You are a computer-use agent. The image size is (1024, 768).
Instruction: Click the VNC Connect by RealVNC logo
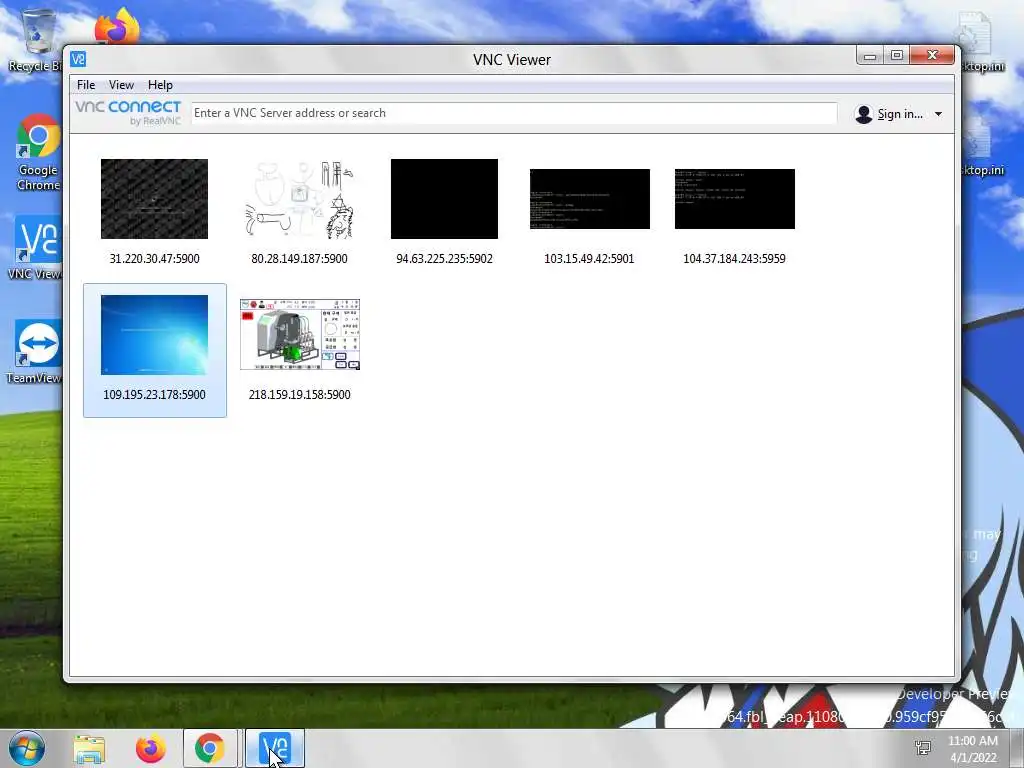pos(128,112)
